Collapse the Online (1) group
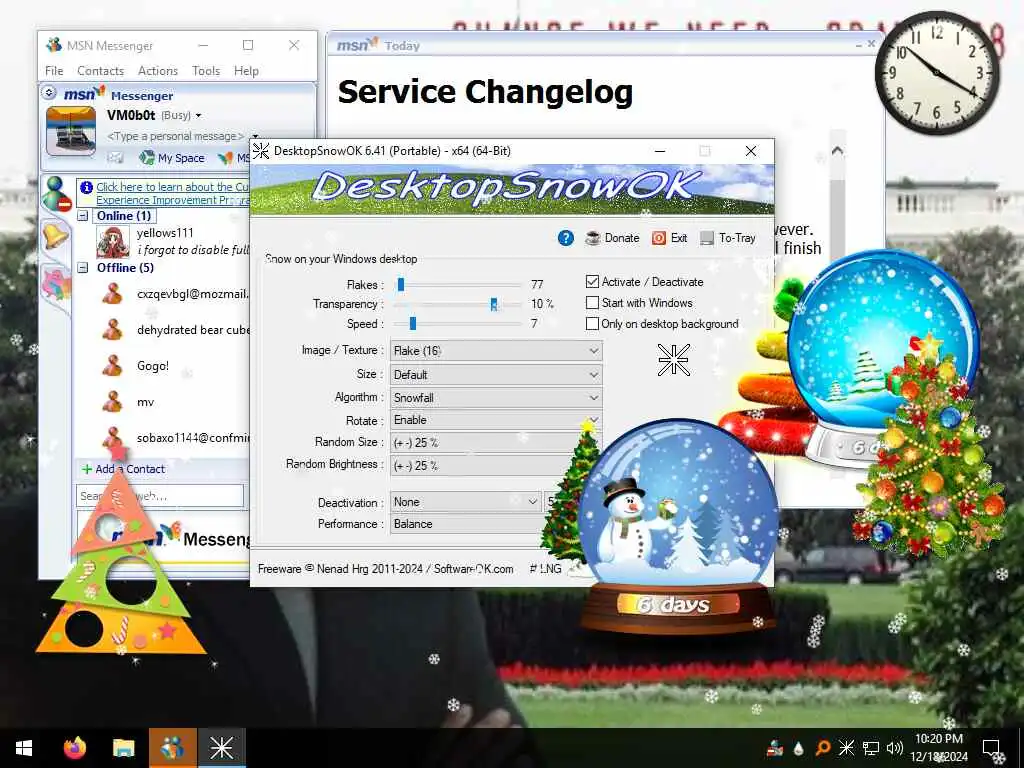The width and height of the screenshot is (1024, 768). (83, 216)
